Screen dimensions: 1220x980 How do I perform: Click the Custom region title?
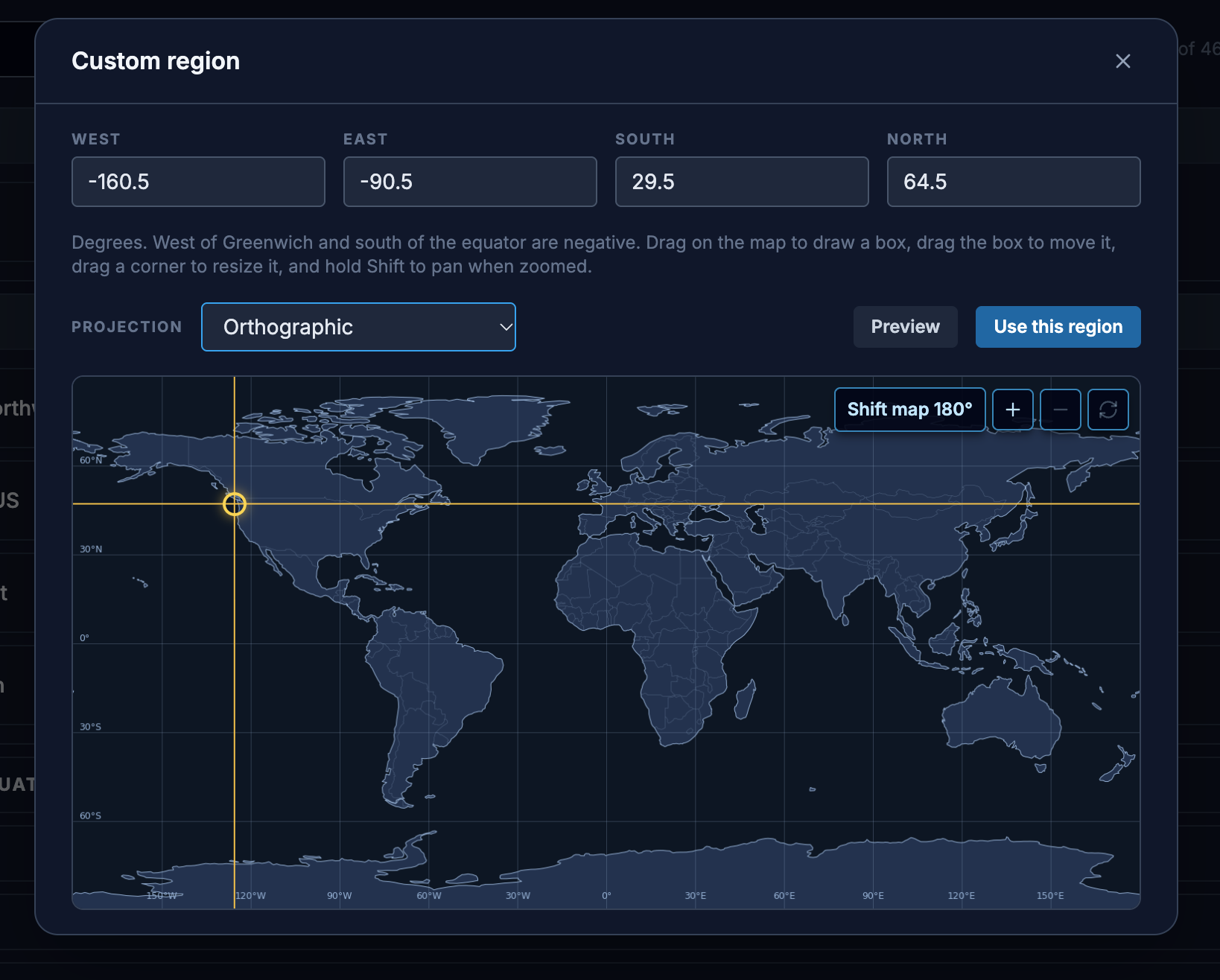[x=156, y=61]
